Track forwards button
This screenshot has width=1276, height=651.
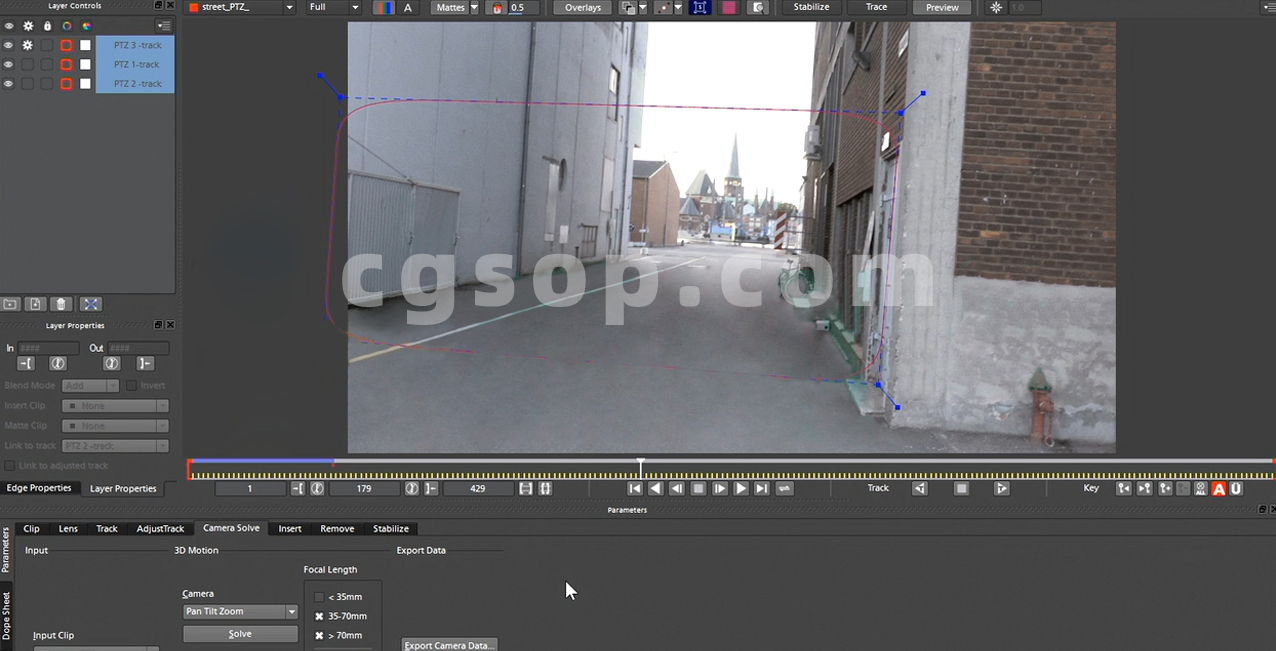click(1002, 488)
